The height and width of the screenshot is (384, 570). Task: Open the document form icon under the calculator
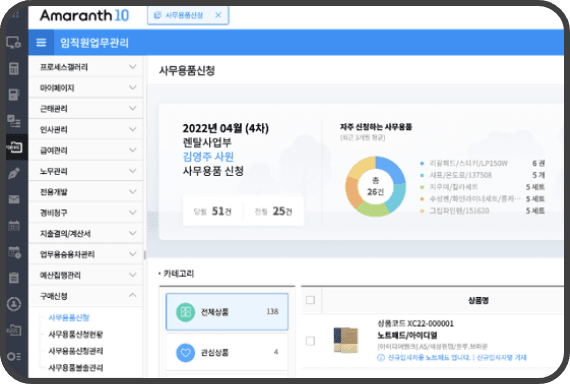(13, 95)
